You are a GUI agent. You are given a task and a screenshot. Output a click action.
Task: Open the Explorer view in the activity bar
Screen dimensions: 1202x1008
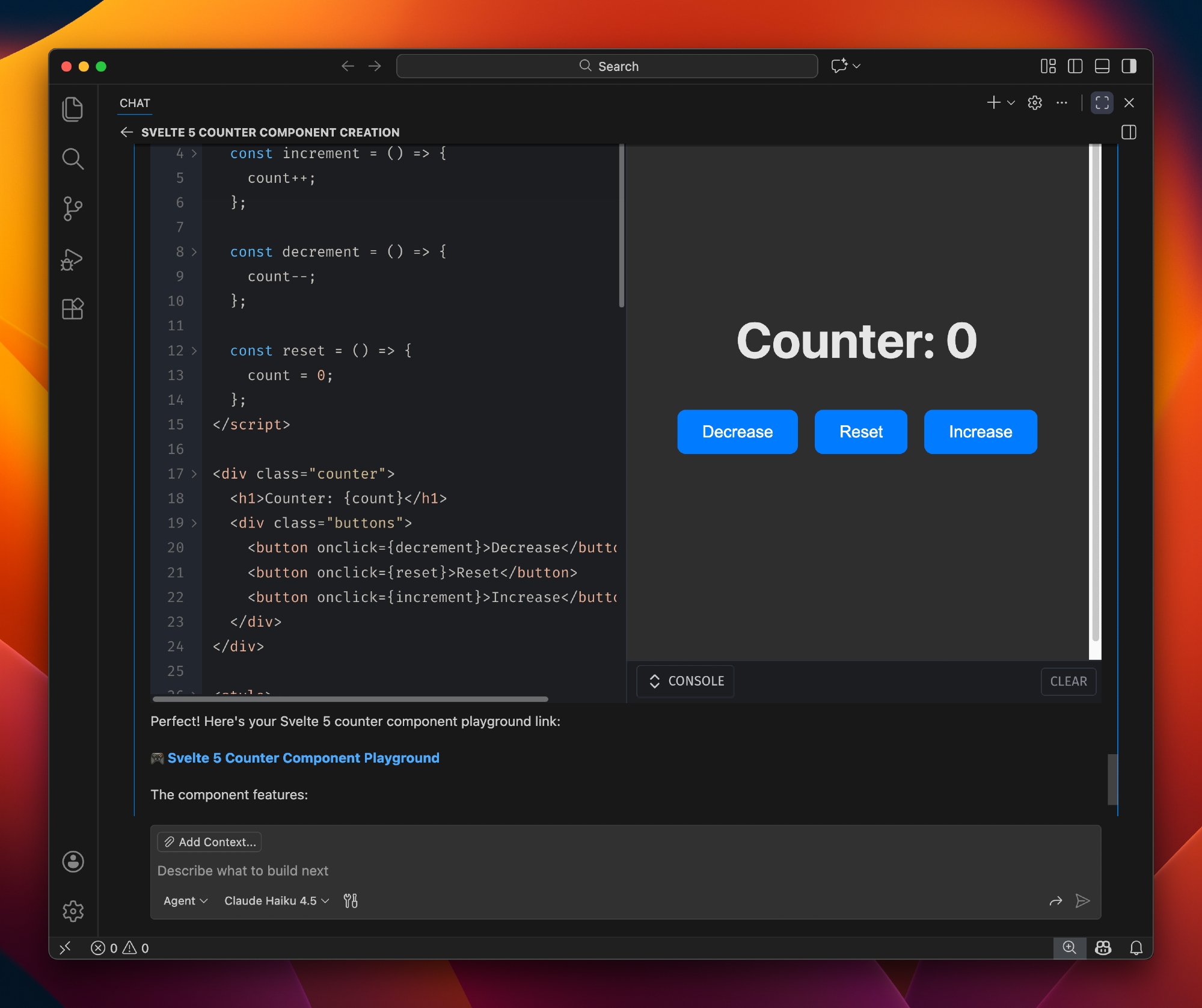[x=73, y=109]
